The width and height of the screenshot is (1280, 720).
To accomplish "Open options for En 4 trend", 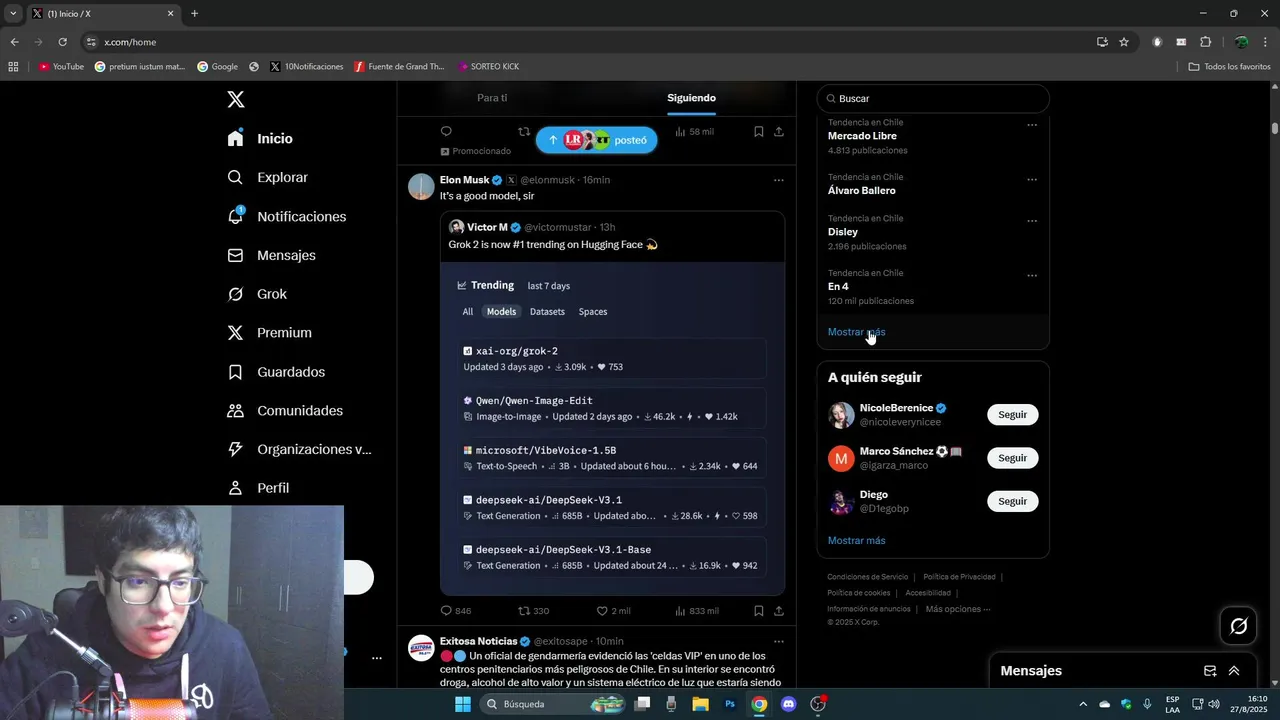I will coord(1032,276).
